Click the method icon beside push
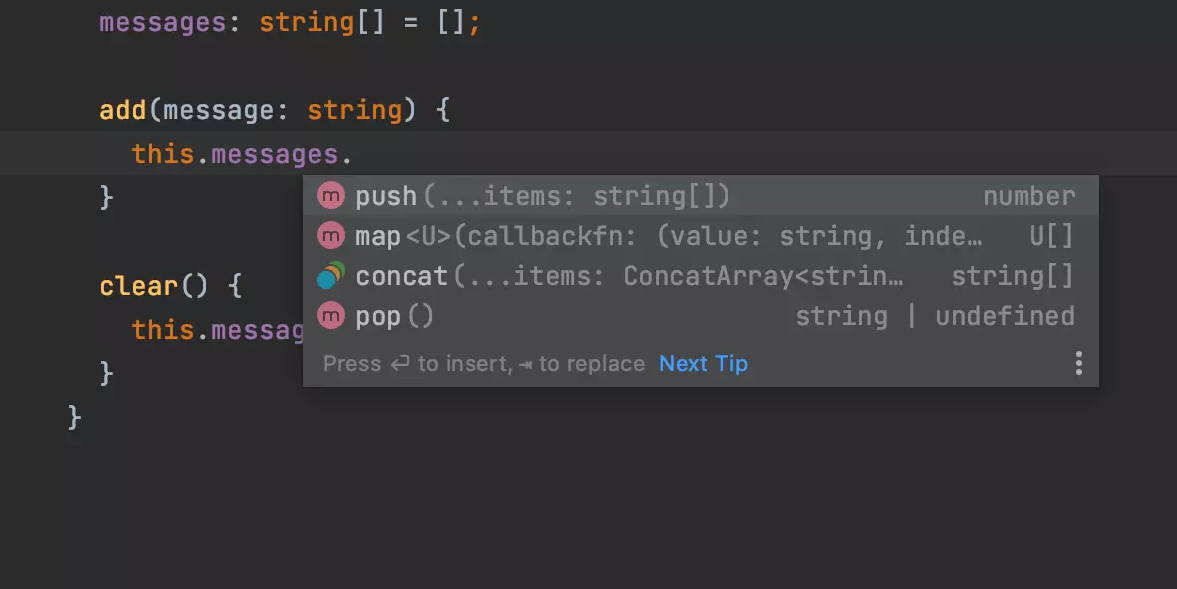The image size is (1177, 589). [330, 196]
